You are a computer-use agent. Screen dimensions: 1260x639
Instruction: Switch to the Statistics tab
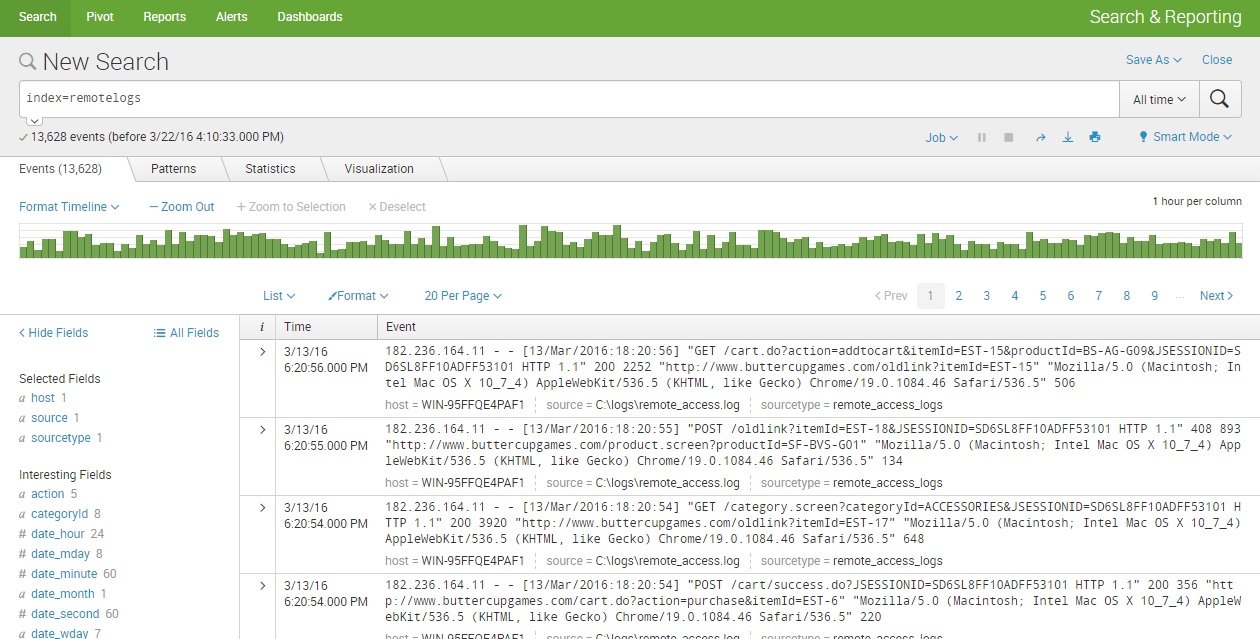coord(270,169)
